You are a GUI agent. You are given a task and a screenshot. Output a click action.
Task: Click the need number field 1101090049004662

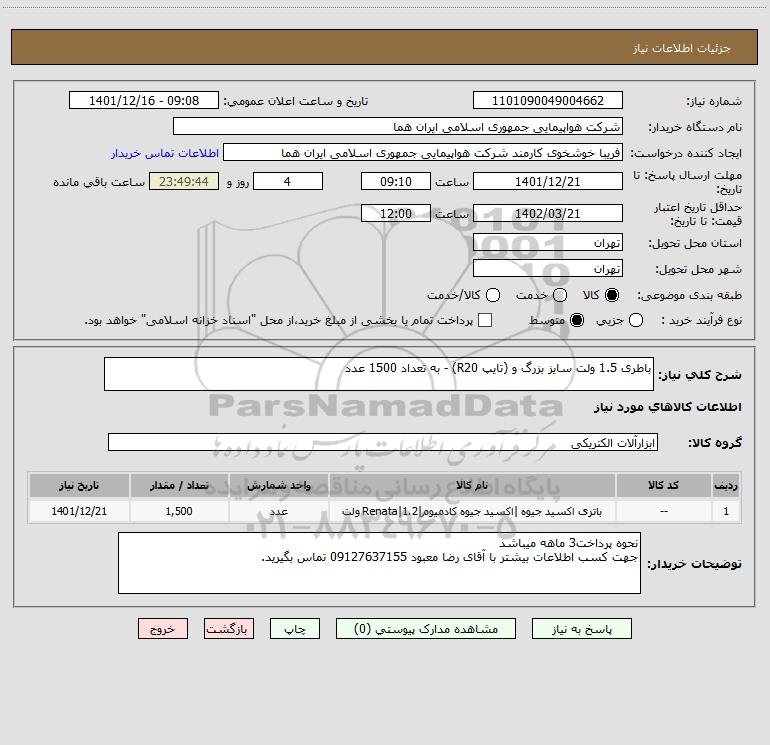pyautogui.click(x=548, y=100)
